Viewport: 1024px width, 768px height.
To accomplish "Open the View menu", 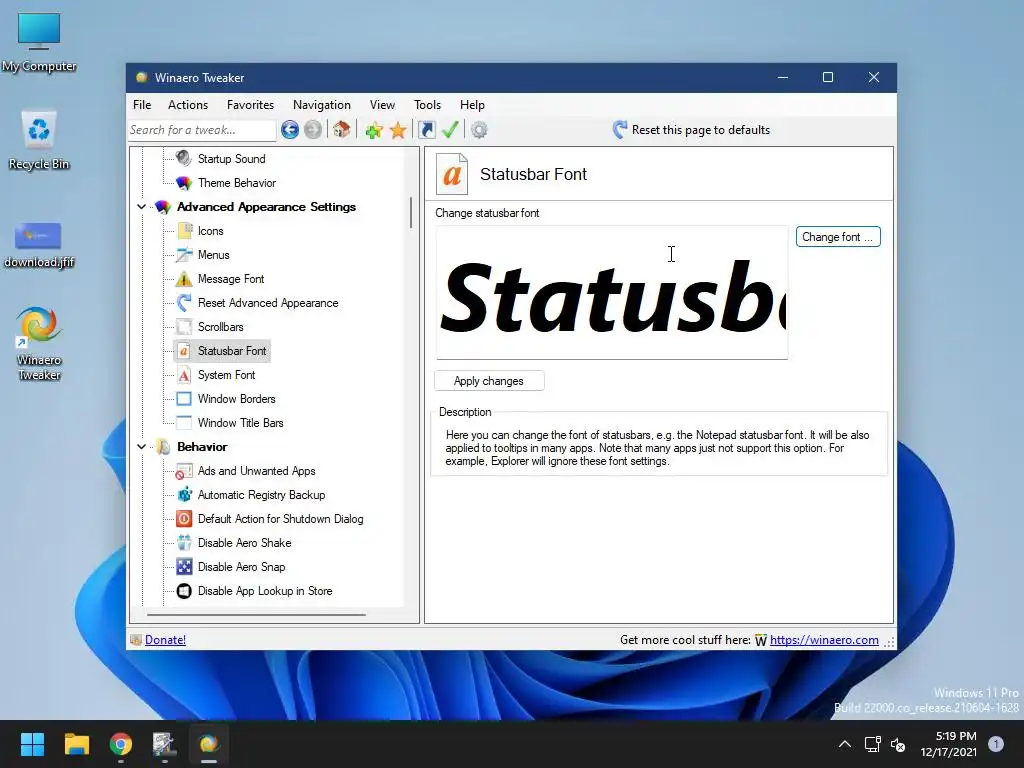I will [382, 104].
